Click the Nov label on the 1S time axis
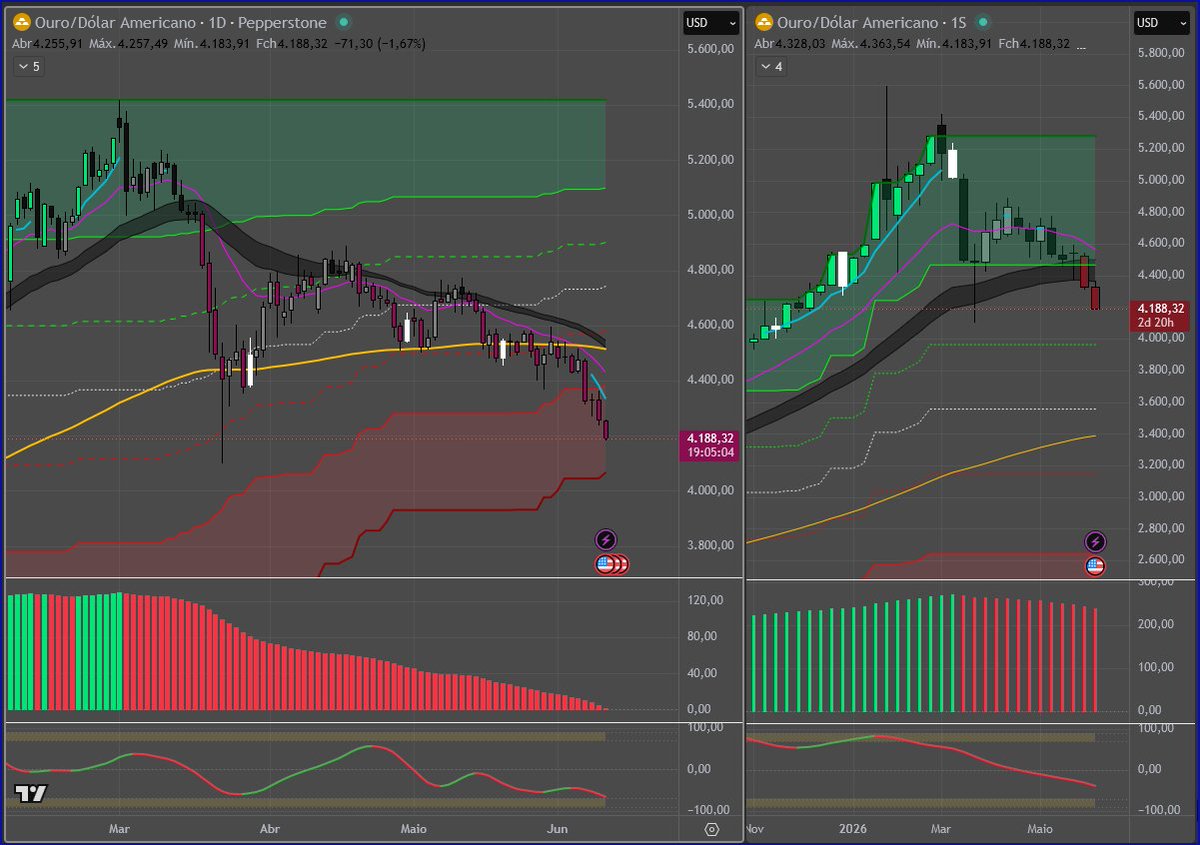Viewport: 1200px width, 845px height. click(755, 829)
